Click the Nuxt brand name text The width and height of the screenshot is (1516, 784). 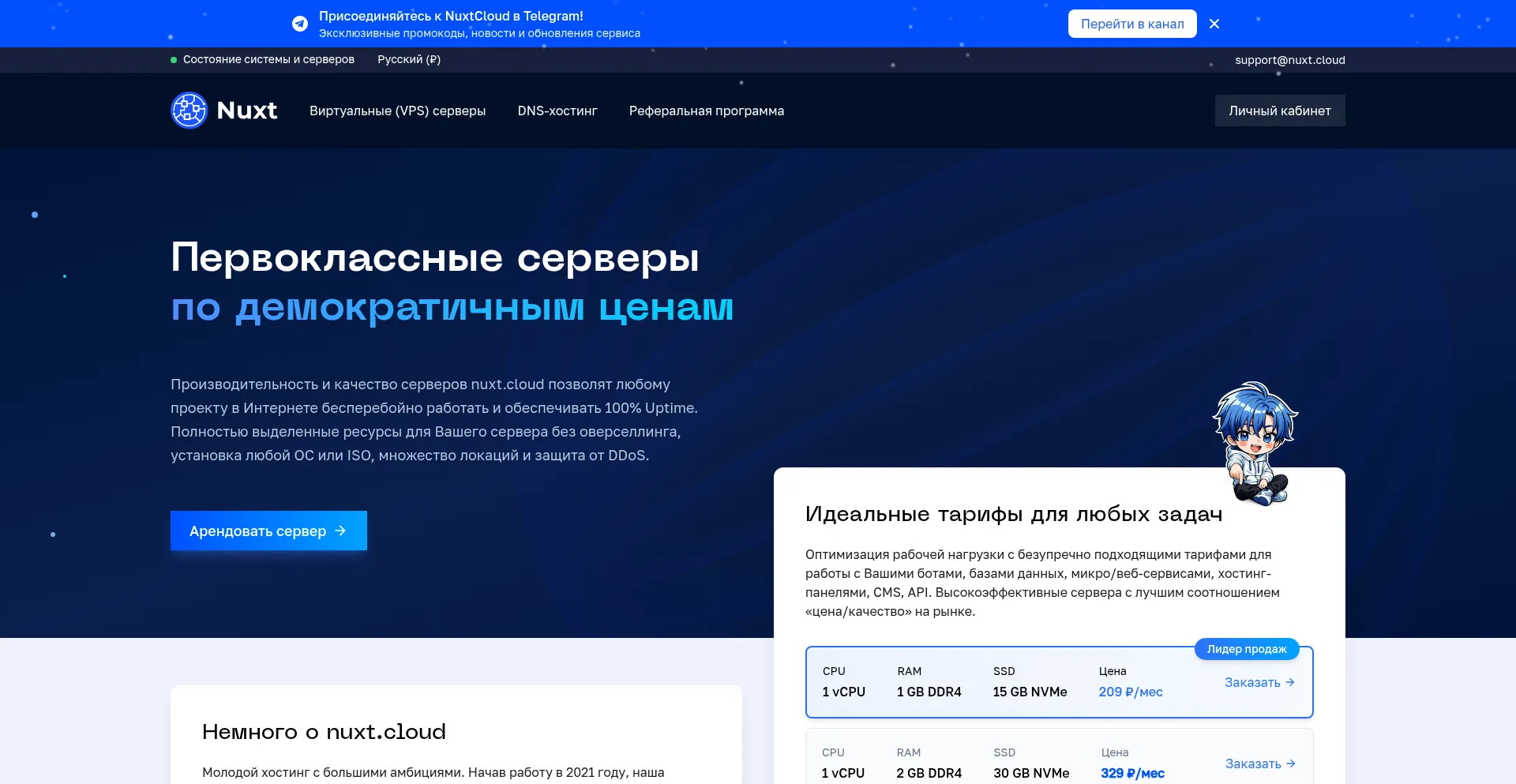(x=247, y=111)
